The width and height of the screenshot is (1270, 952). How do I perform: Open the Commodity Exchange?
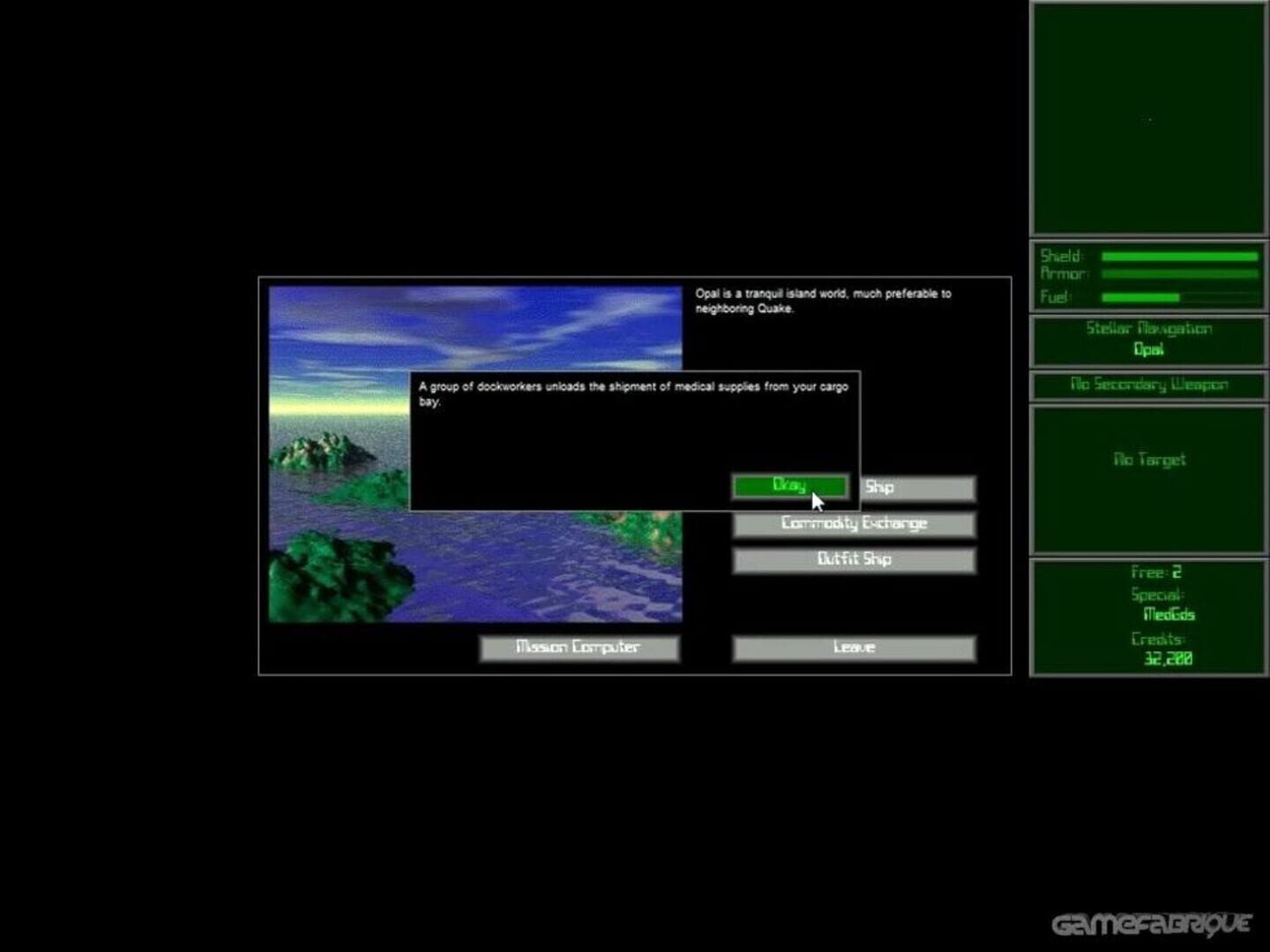pos(854,524)
